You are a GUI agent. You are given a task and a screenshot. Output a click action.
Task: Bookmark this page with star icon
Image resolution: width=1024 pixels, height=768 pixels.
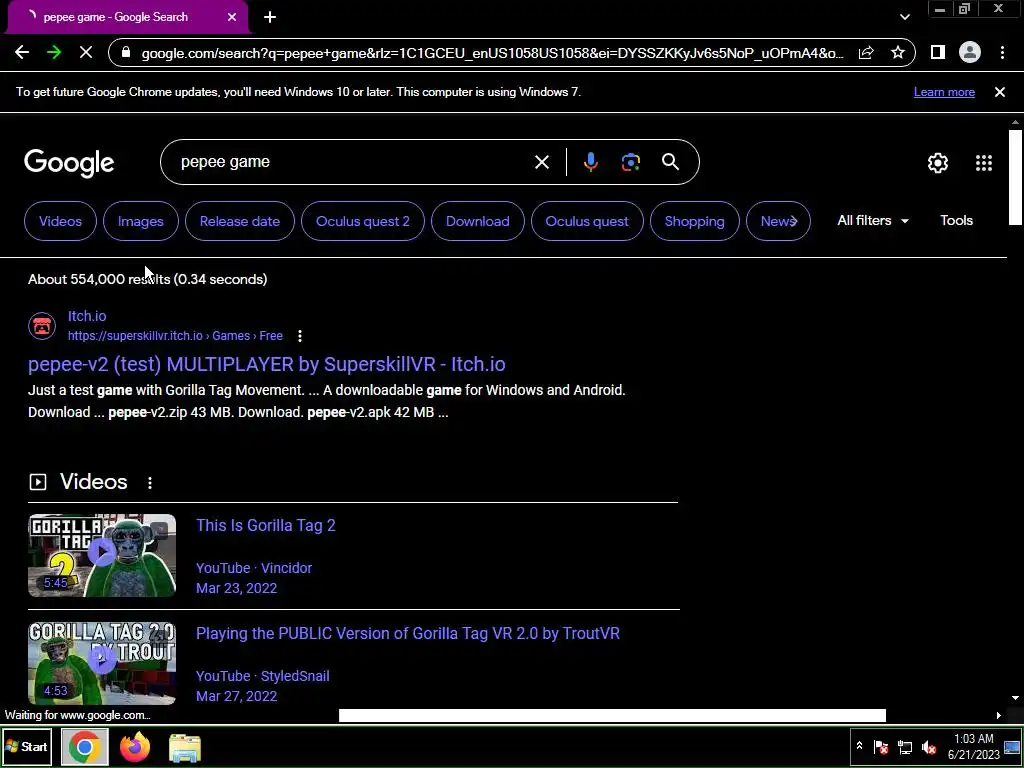point(898,53)
